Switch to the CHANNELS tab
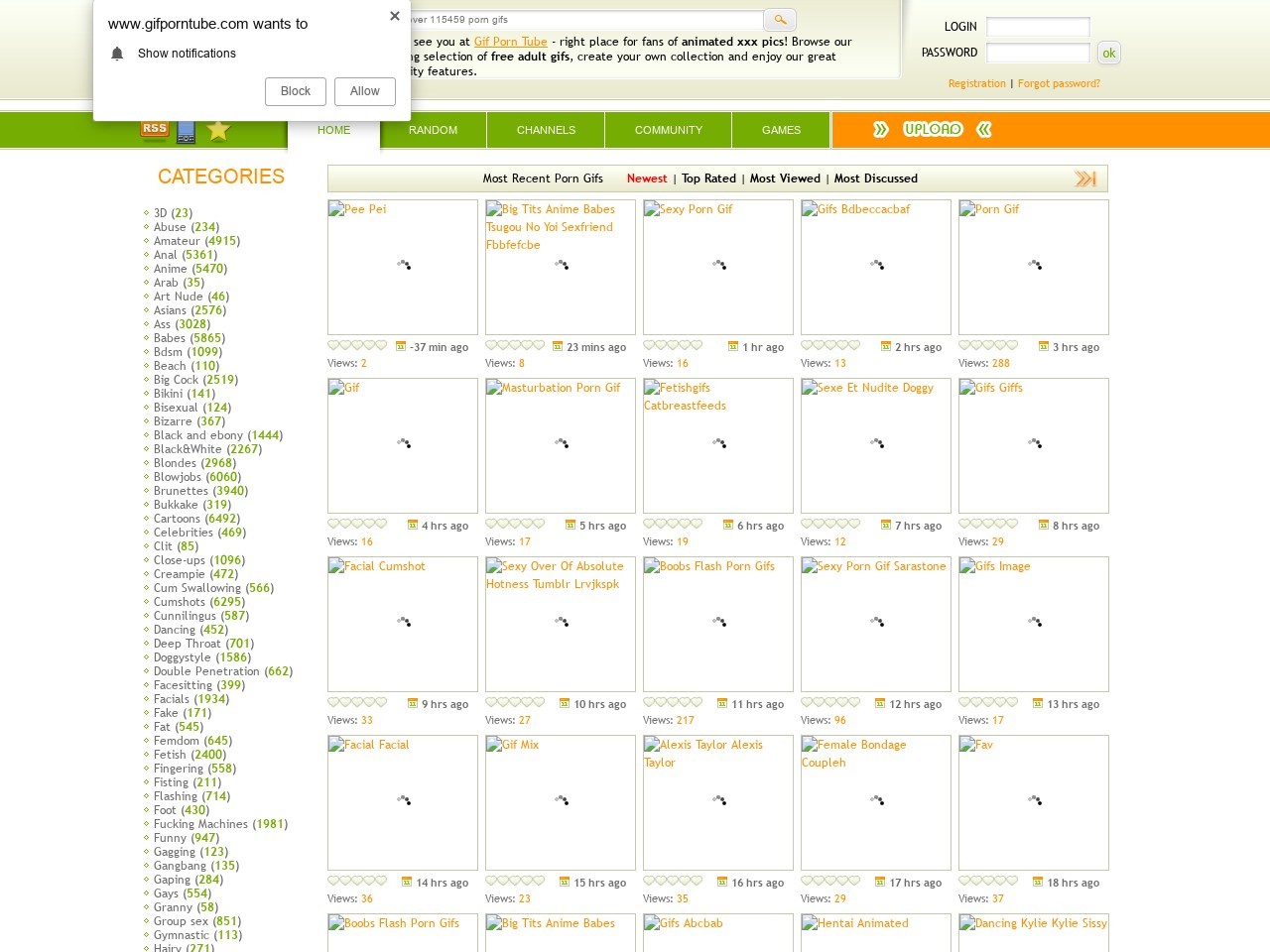This screenshot has width=1270, height=952. coord(546,130)
